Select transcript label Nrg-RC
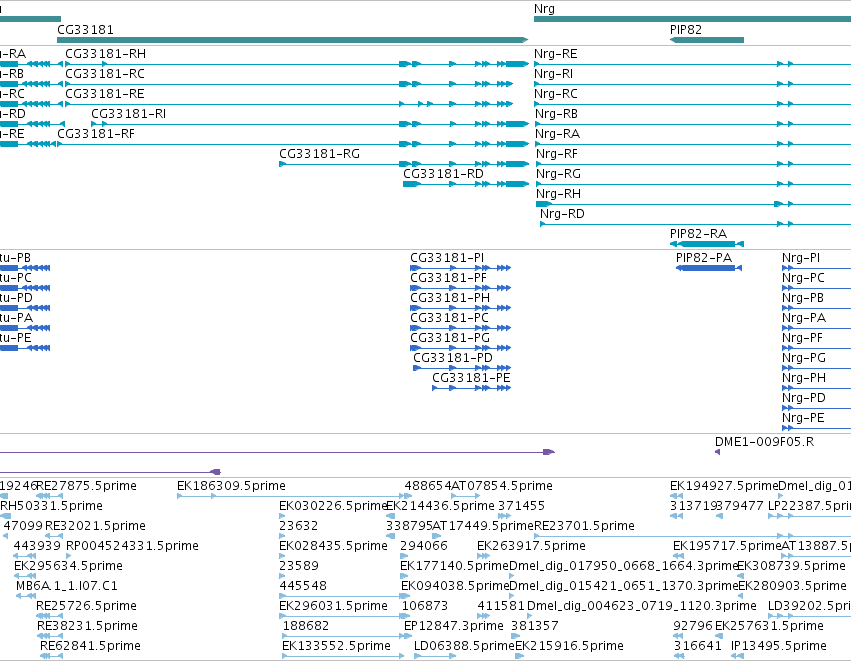The image size is (851, 661). (x=555, y=94)
